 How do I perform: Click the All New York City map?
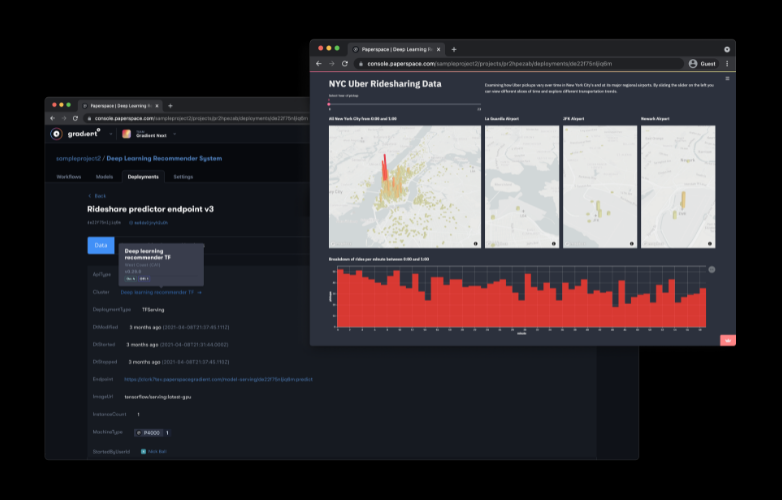tap(404, 186)
